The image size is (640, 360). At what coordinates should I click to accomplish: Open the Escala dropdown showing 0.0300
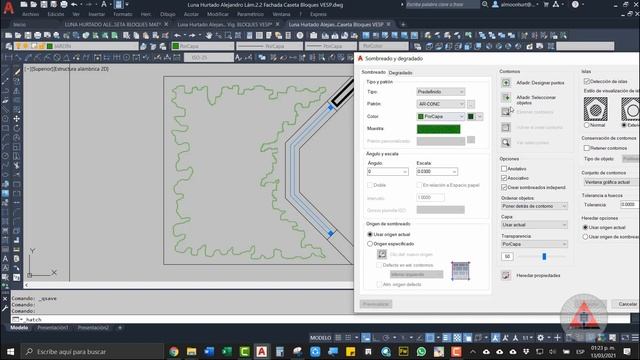pos(437,172)
